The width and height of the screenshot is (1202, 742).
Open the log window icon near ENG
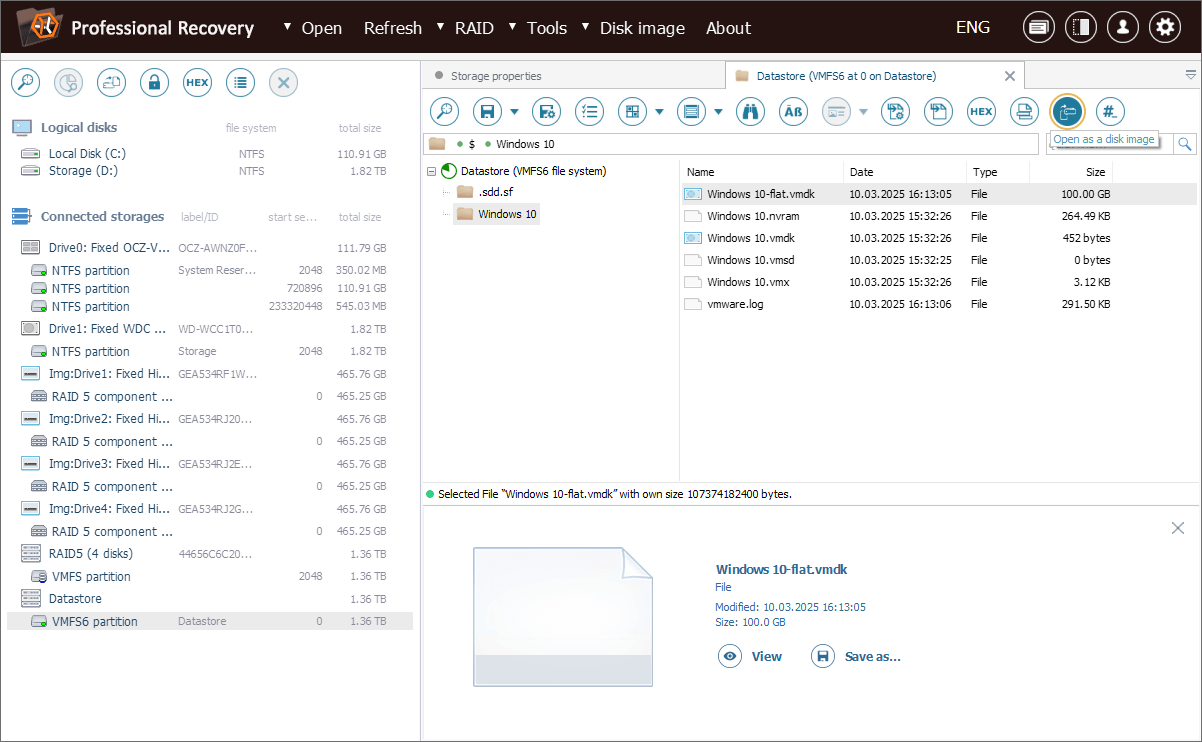coord(1039,28)
